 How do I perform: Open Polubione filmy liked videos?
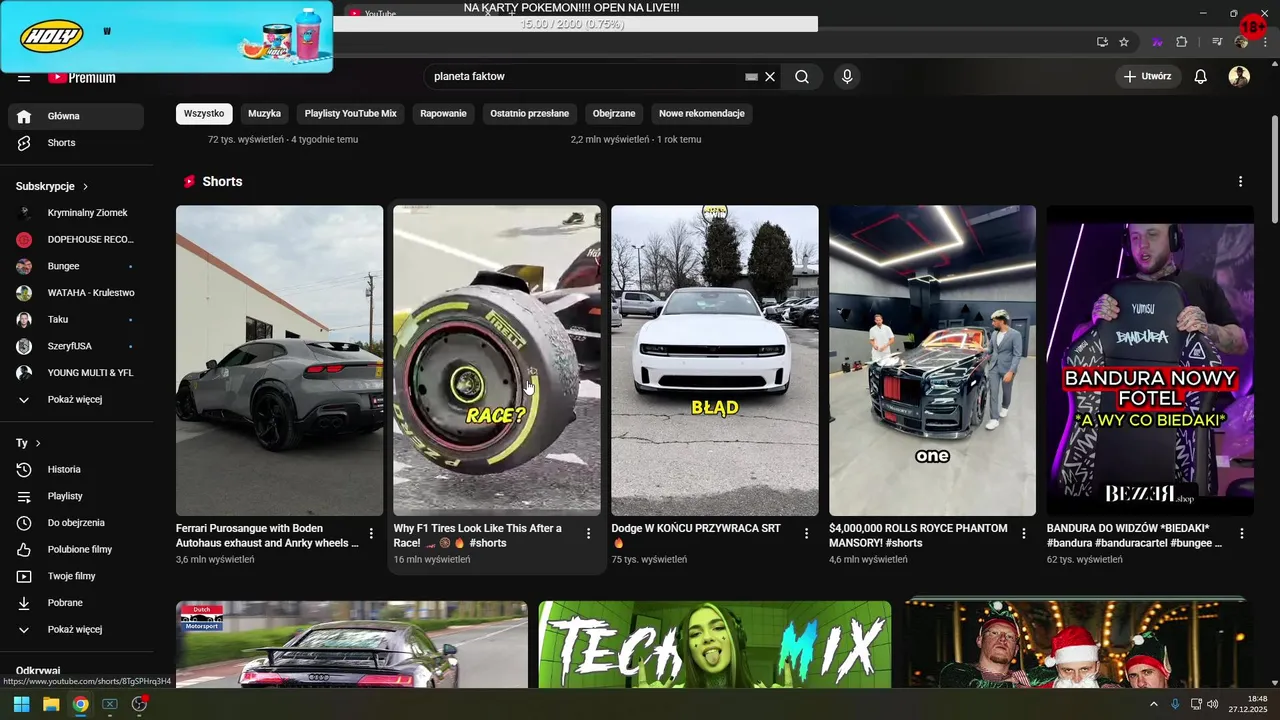(76, 550)
